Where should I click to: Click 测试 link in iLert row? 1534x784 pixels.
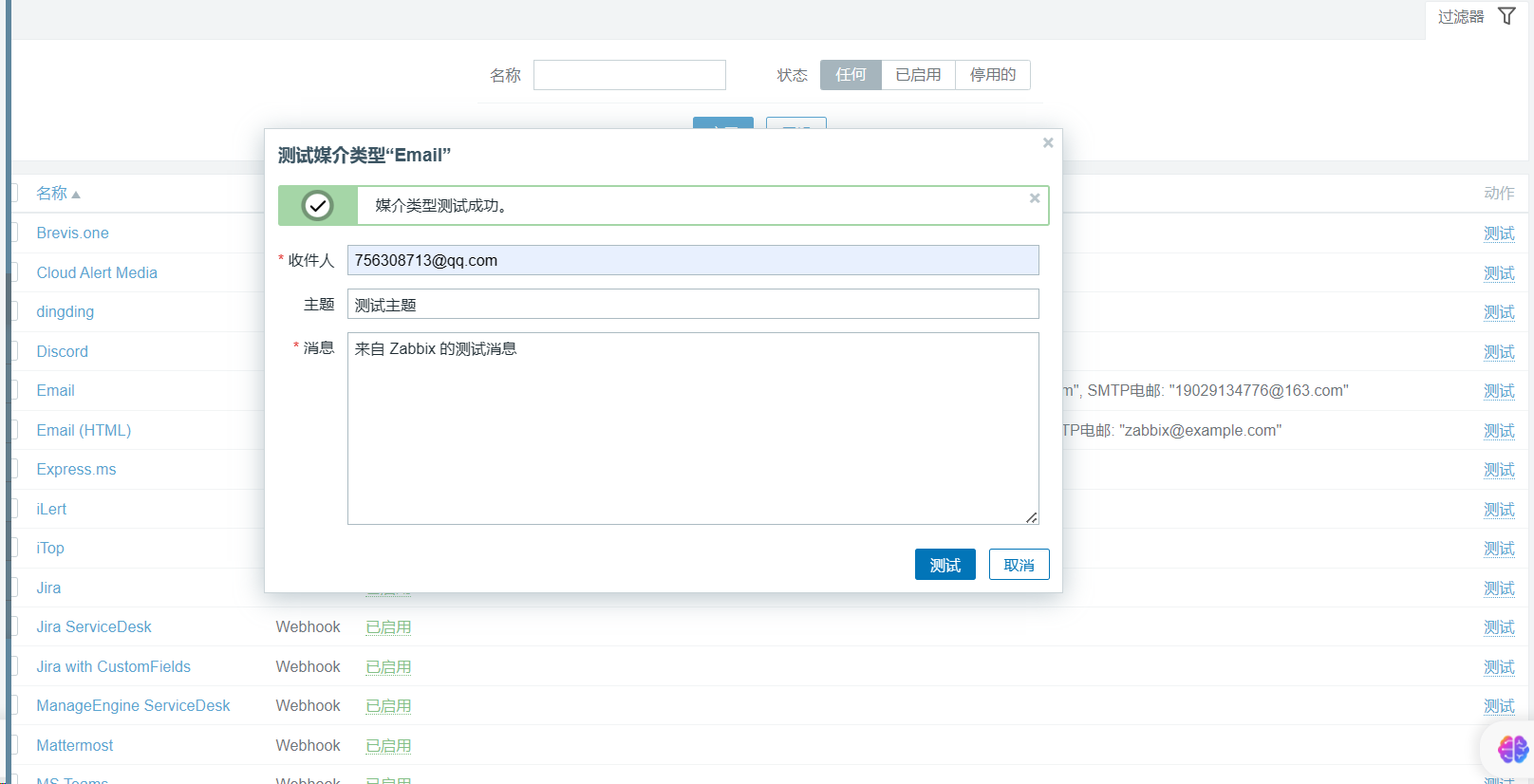pyautogui.click(x=1499, y=510)
